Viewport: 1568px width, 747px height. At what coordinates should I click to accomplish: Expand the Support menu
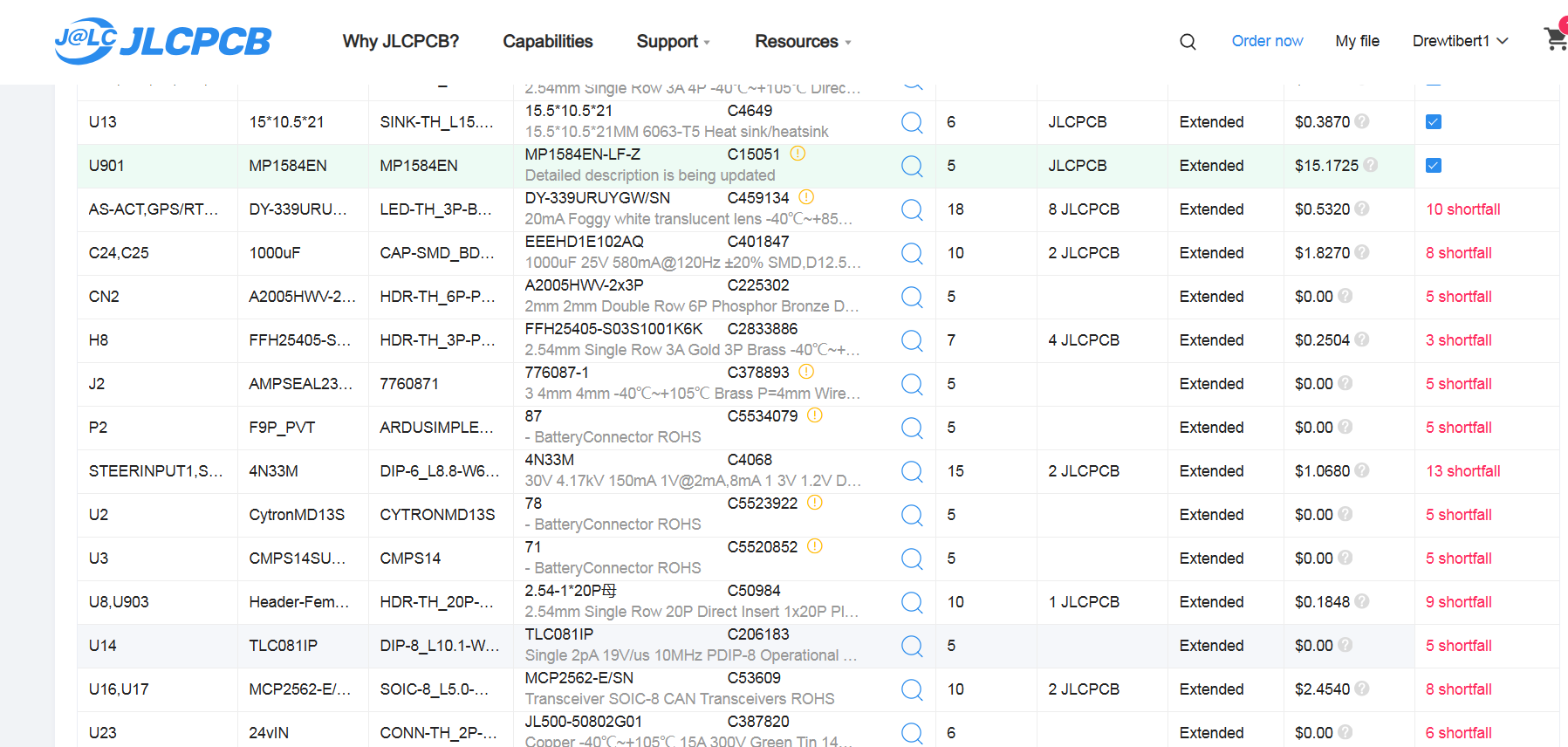point(674,42)
